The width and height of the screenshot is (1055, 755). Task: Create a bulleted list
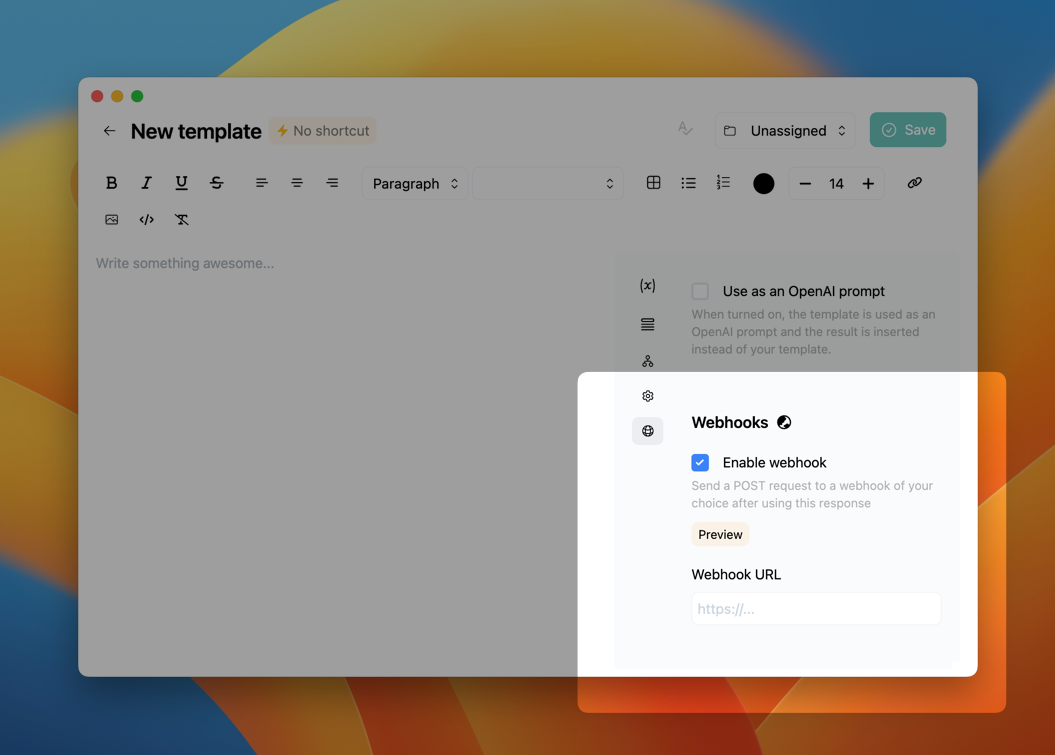point(688,183)
